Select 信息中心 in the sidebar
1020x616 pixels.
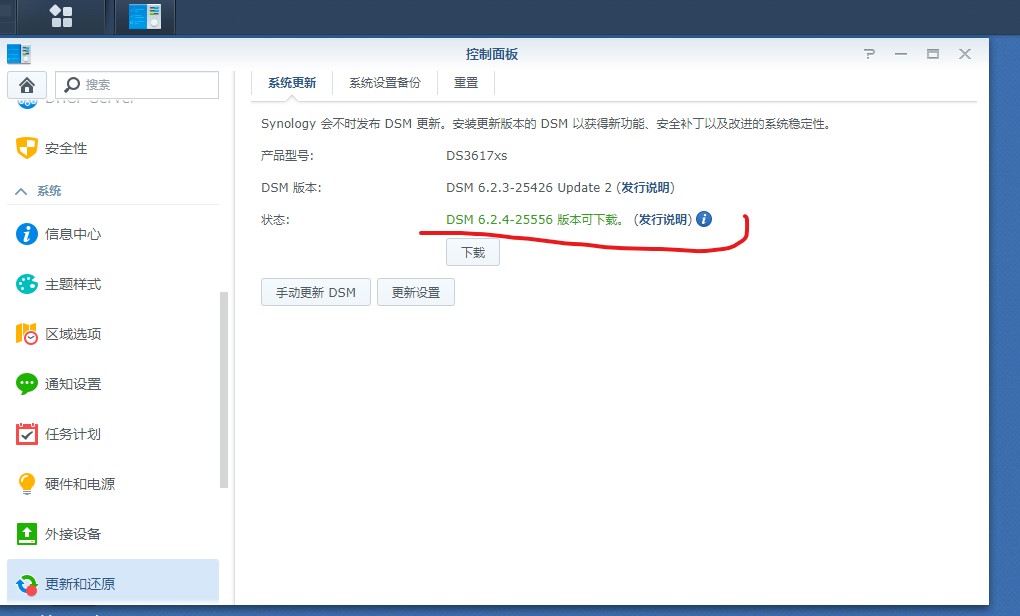point(73,234)
